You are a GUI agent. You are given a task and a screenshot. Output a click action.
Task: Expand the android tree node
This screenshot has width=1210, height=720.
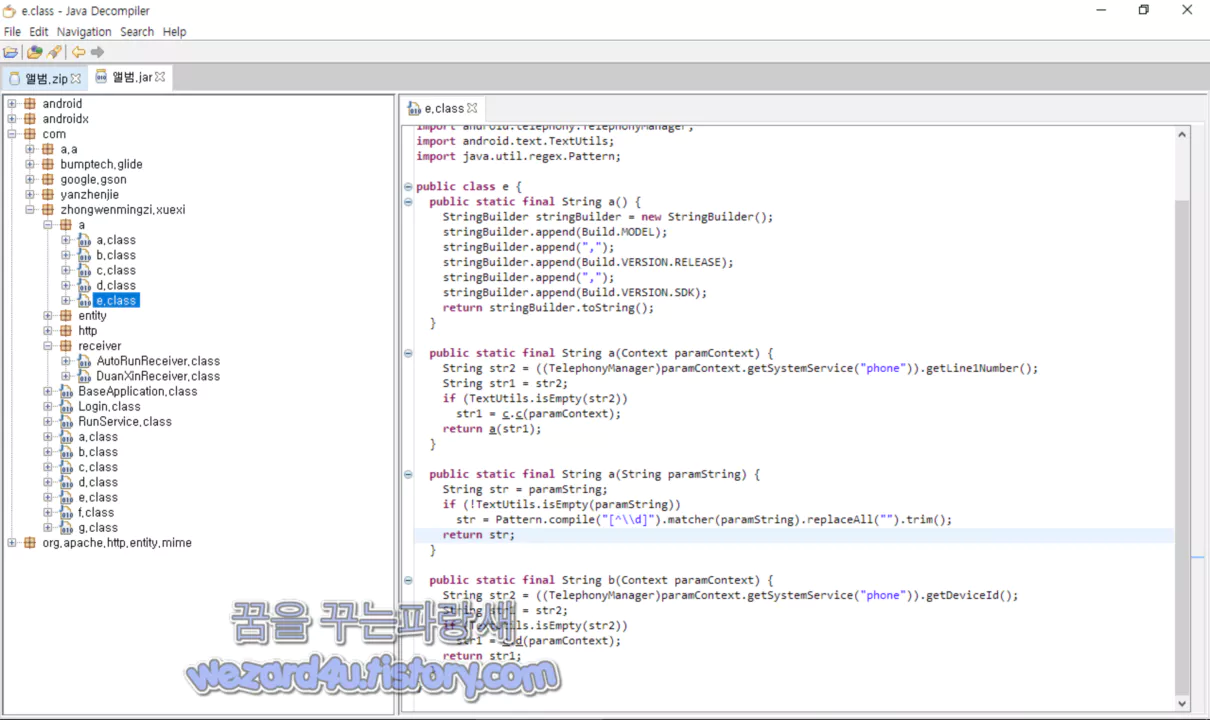(12, 104)
